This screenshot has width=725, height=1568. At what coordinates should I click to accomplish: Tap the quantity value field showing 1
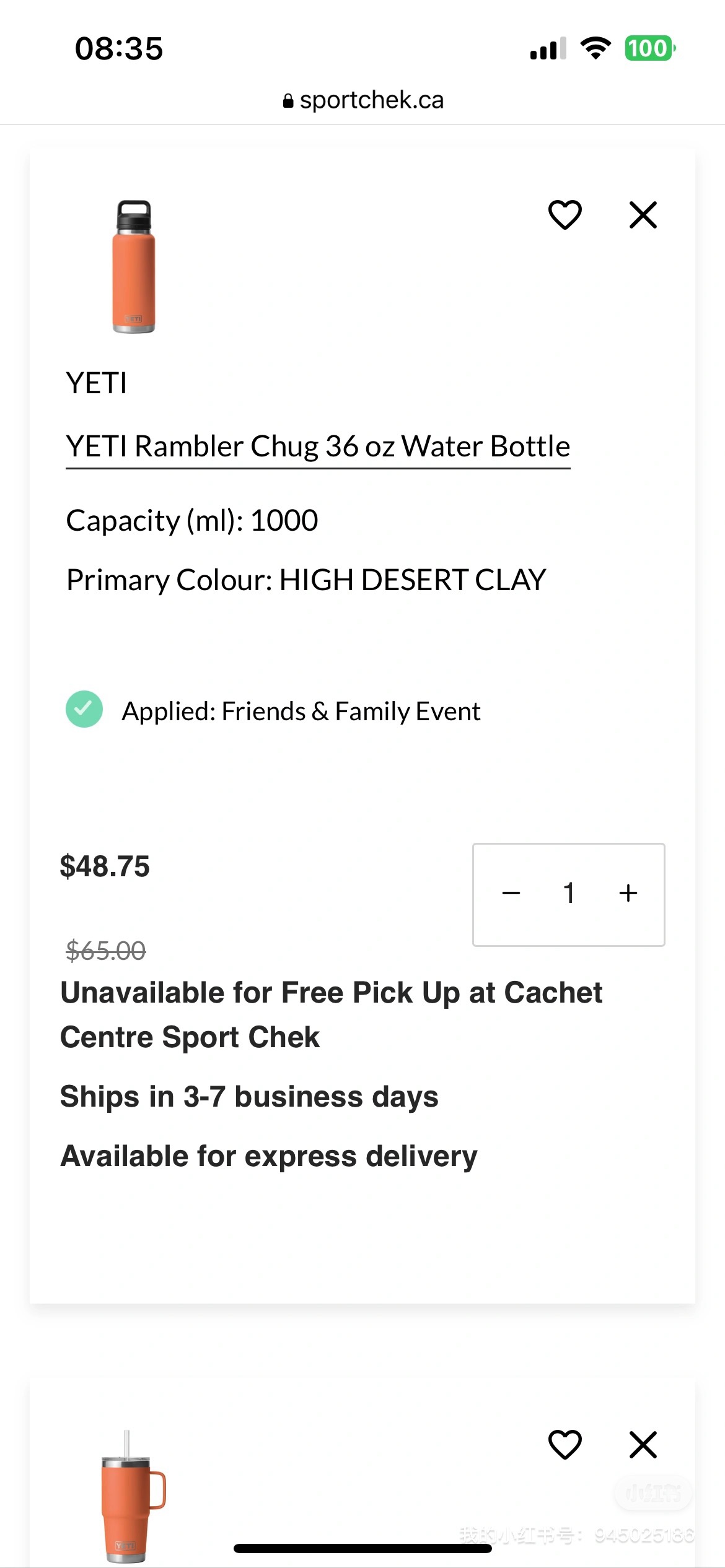pos(569,893)
